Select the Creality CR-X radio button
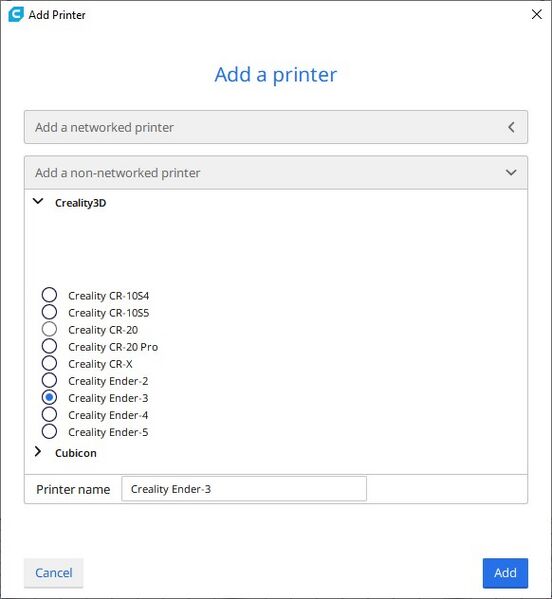 [49, 363]
